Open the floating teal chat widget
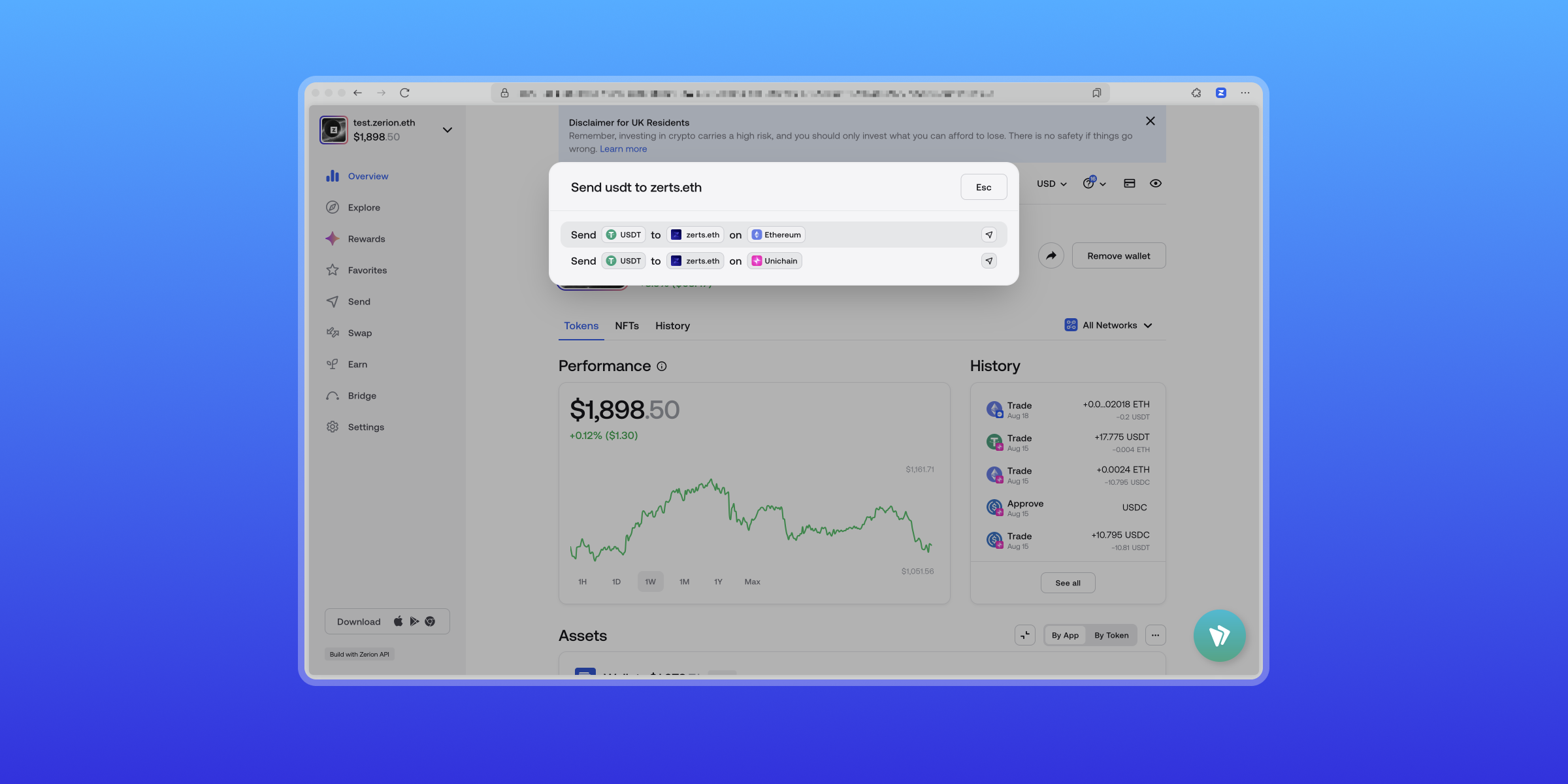Viewport: 1568px width, 784px height. coord(1219,636)
